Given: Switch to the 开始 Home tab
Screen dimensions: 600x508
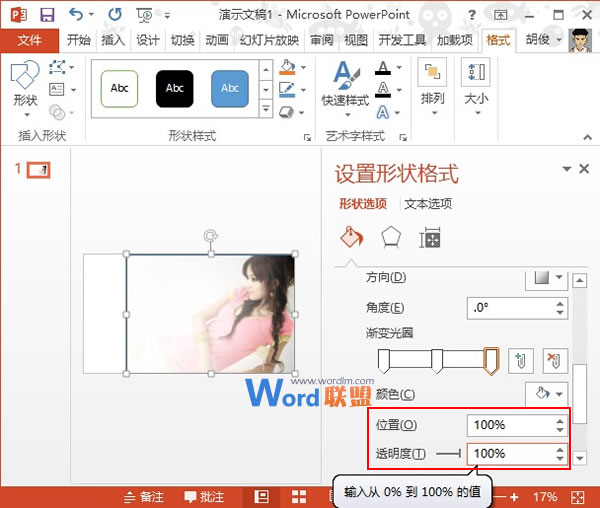Looking at the screenshot, I should [79, 40].
